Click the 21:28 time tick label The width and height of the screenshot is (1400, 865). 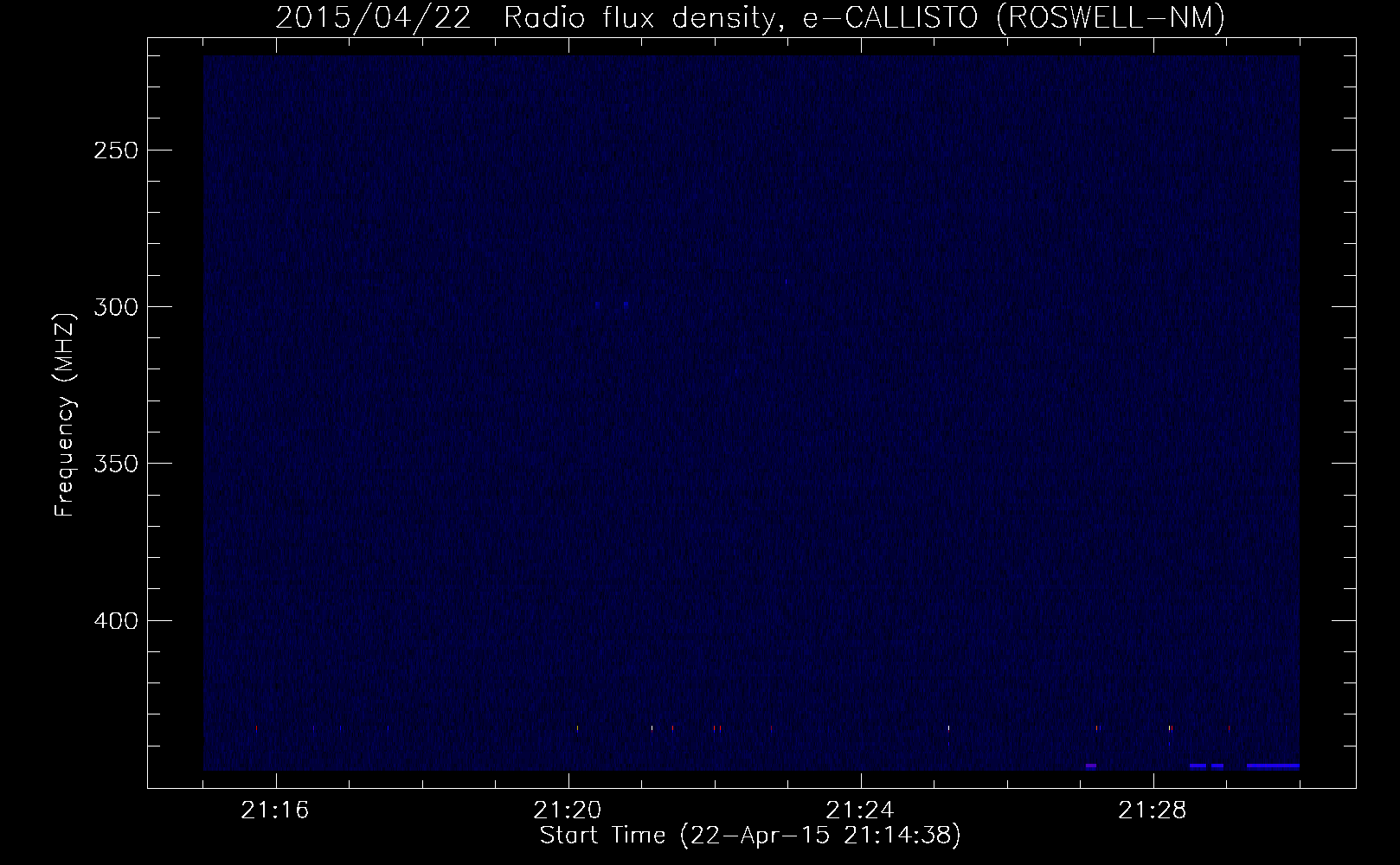point(1153,811)
